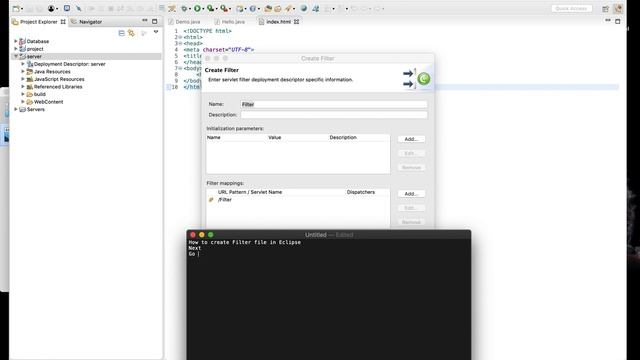Click the Untitled window title bar
Image resolution: width=640 pixels, height=360 pixels.
point(329,235)
